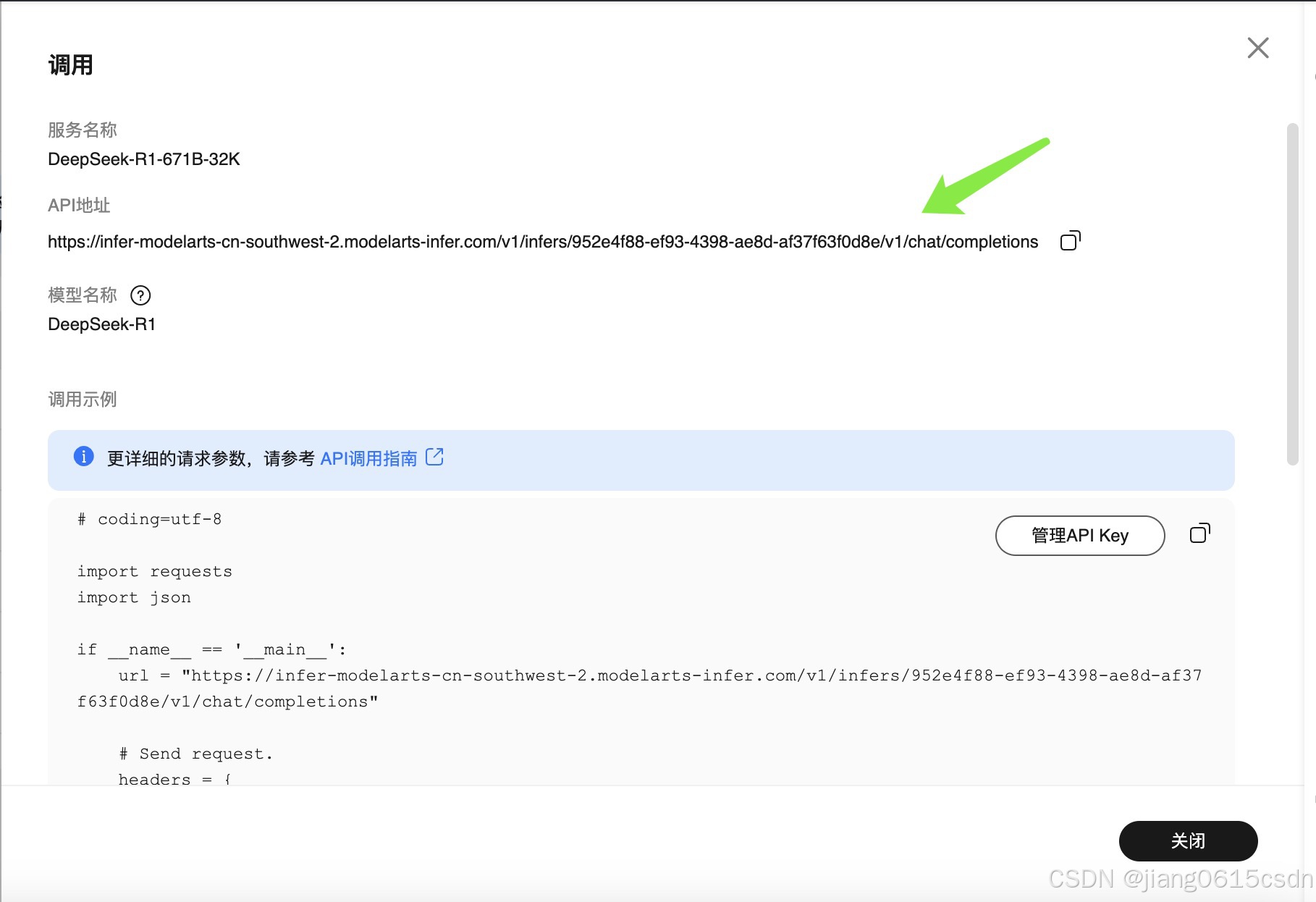Click the 'url =' code line
This screenshot has height=902, width=1316.
tap(660, 675)
